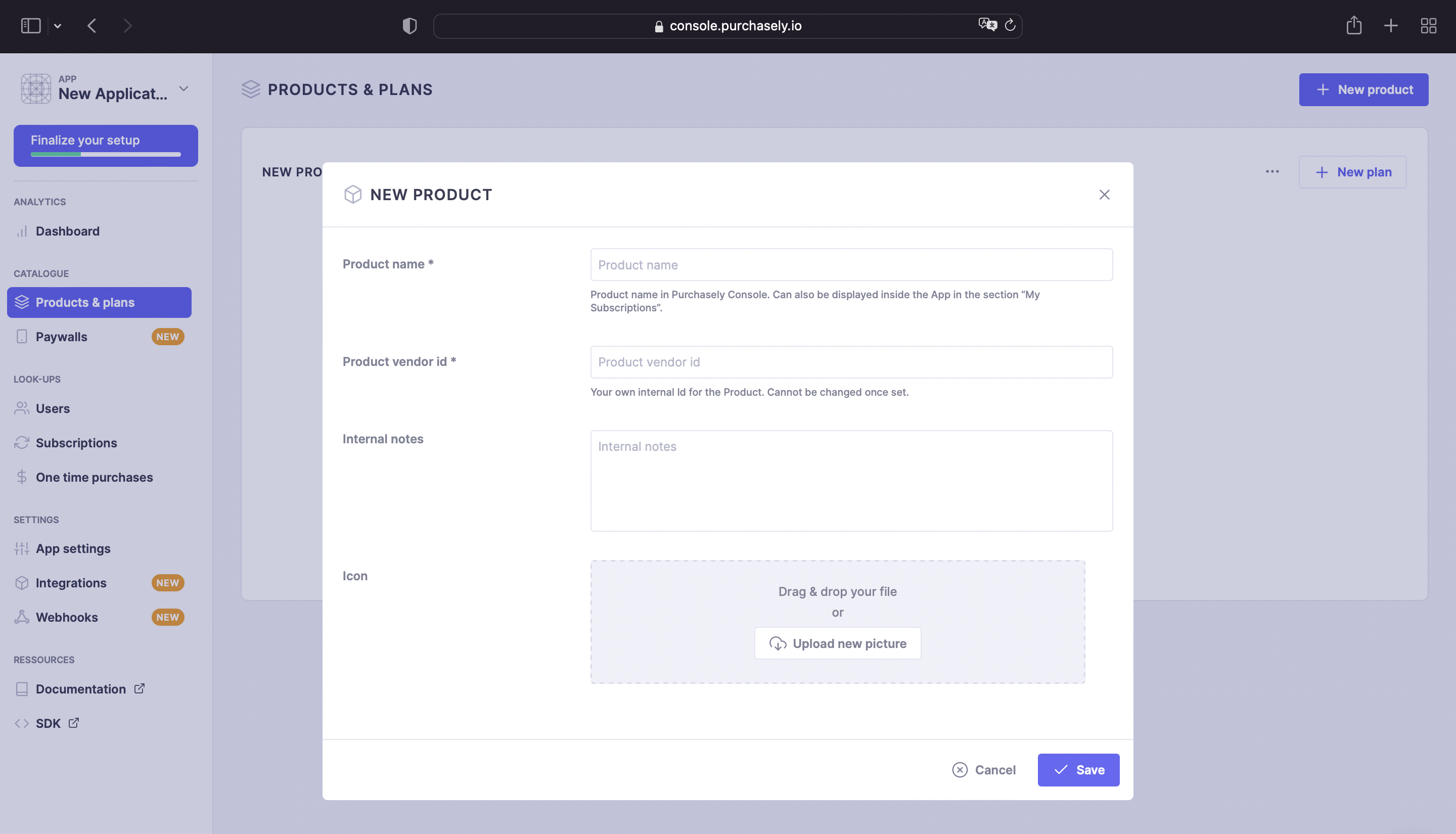Viewport: 1456px width, 834px height.
Task: Expand the sidebar options arrow in the toolbar
Action: (58, 26)
